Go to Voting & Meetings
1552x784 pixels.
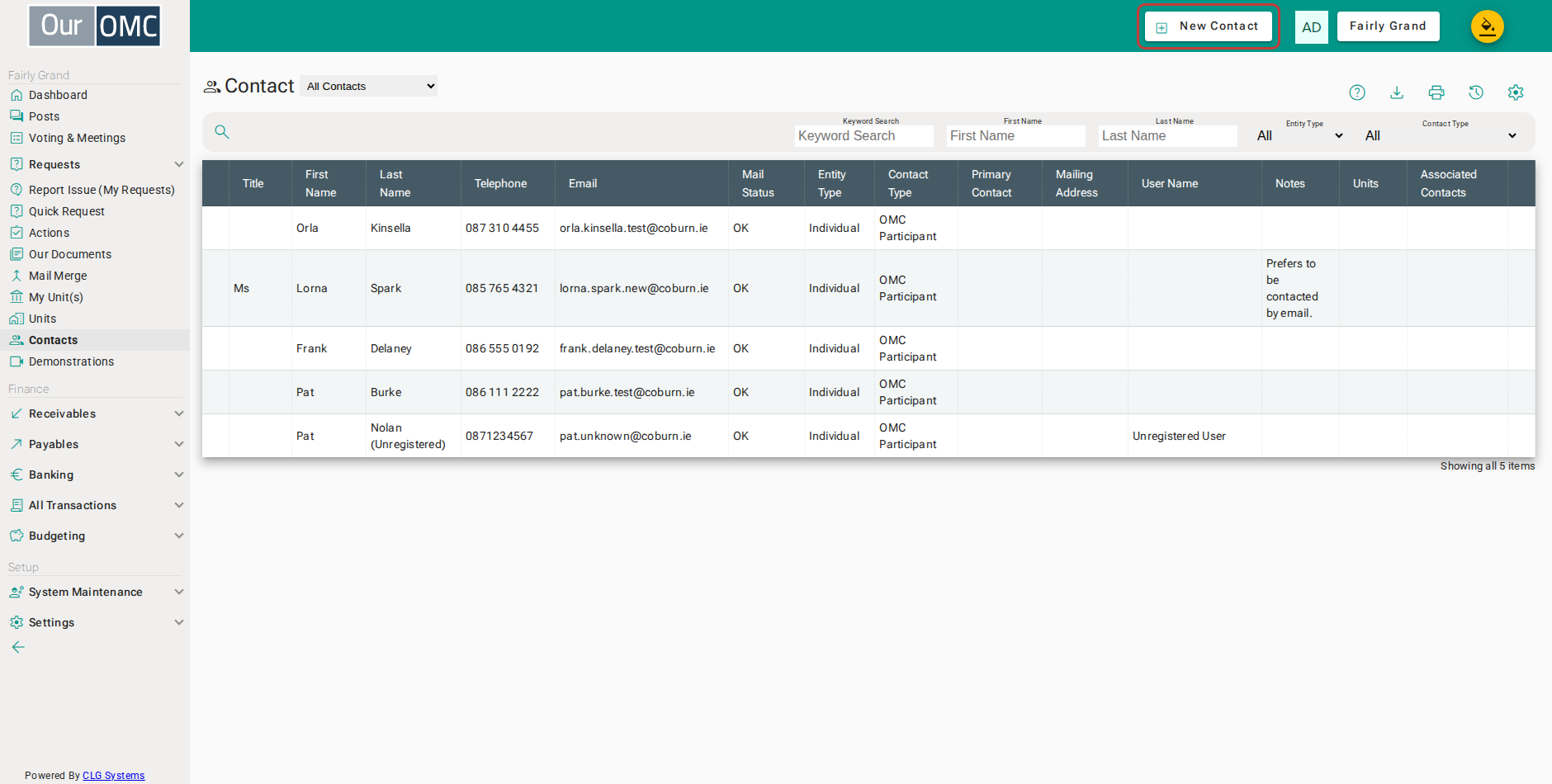[x=77, y=138]
